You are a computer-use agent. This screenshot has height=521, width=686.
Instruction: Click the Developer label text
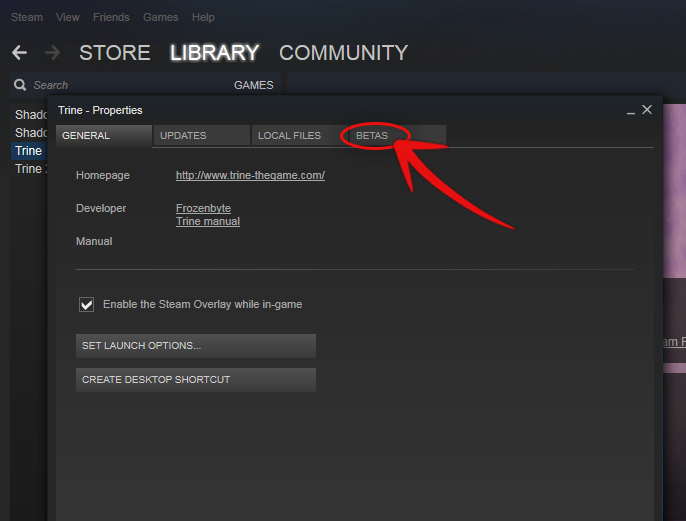pos(101,208)
